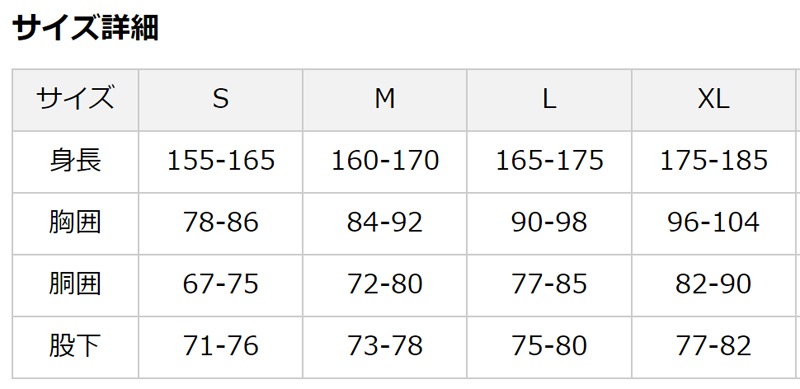Click the 175-185 height cell

(x=714, y=161)
